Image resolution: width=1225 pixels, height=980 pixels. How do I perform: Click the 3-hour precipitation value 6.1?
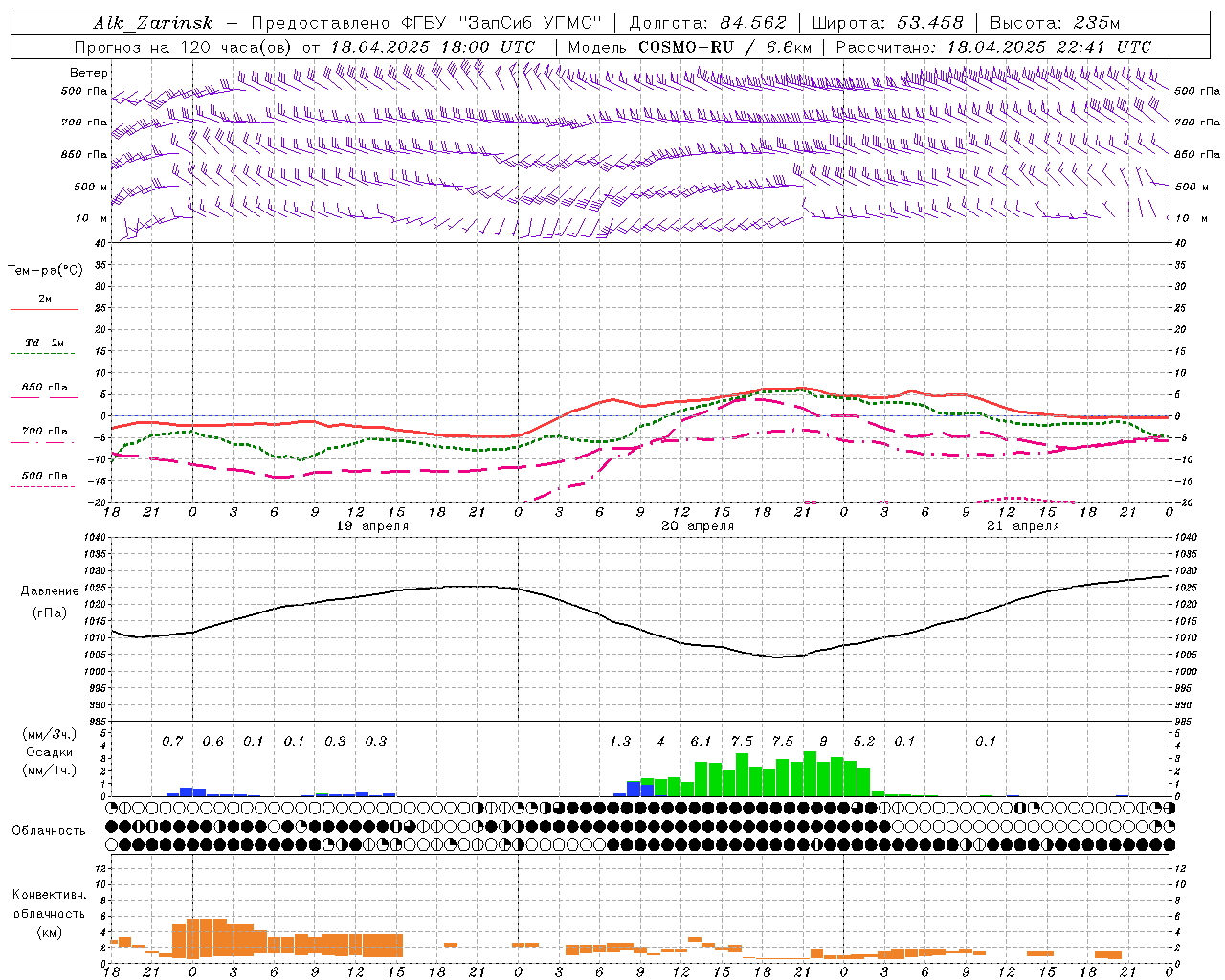tap(702, 741)
